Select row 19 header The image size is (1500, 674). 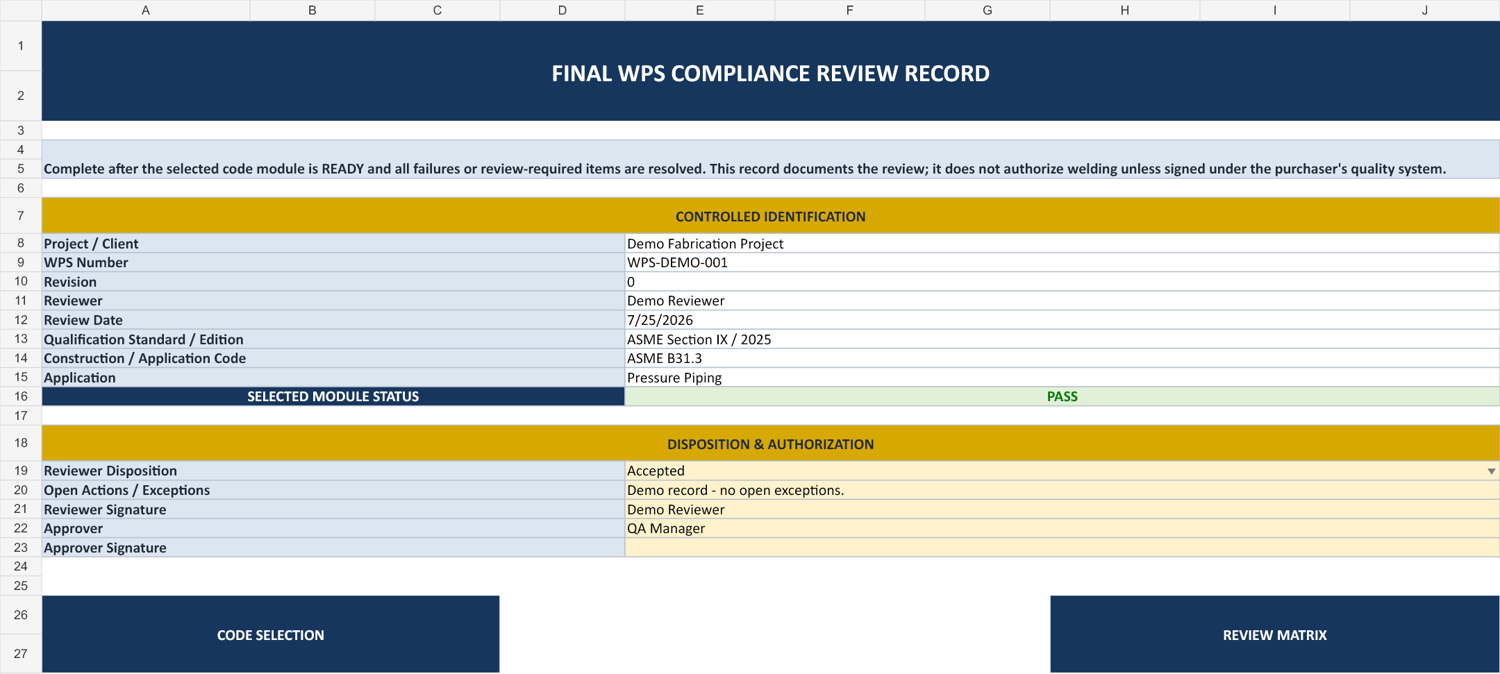coord(21,471)
